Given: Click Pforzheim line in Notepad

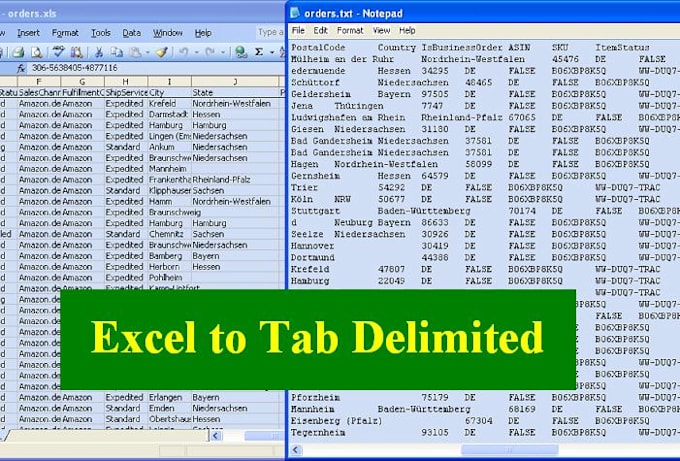Looking at the screenshot, I should 485,398.
